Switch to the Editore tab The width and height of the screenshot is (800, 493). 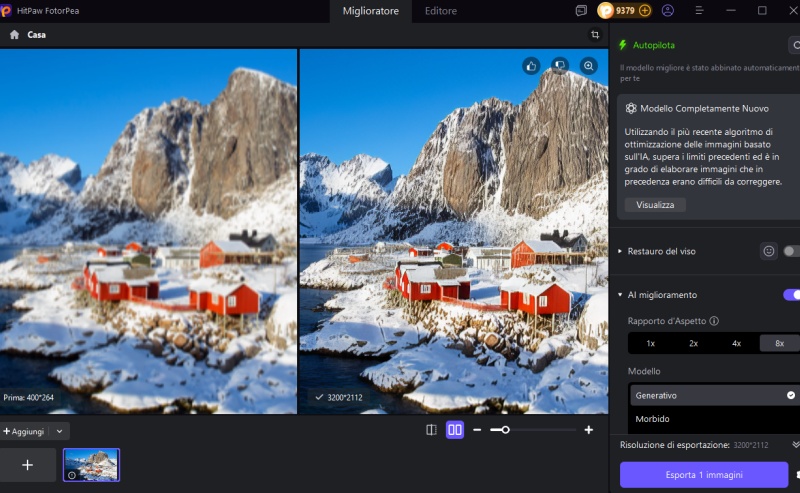441,11
